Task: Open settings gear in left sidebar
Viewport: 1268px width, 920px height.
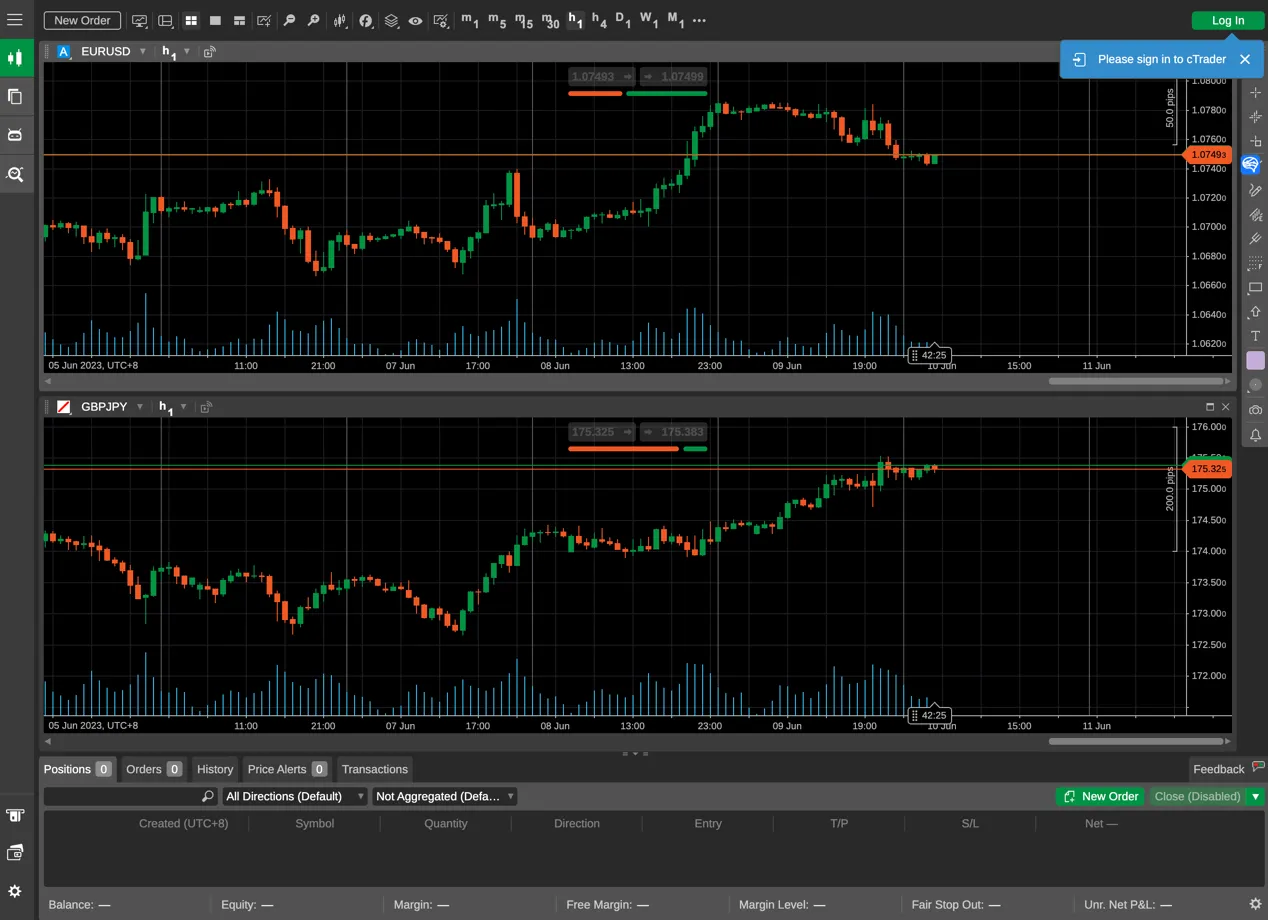Action: (15, 891)
